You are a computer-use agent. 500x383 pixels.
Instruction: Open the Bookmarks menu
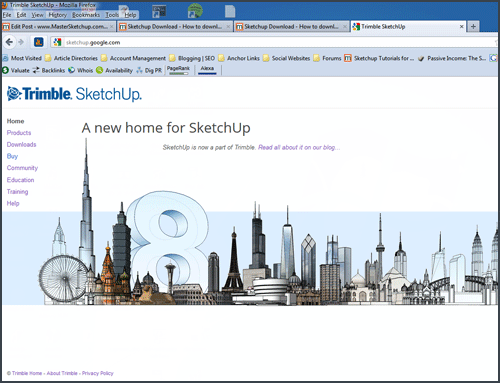coord(86,15)
